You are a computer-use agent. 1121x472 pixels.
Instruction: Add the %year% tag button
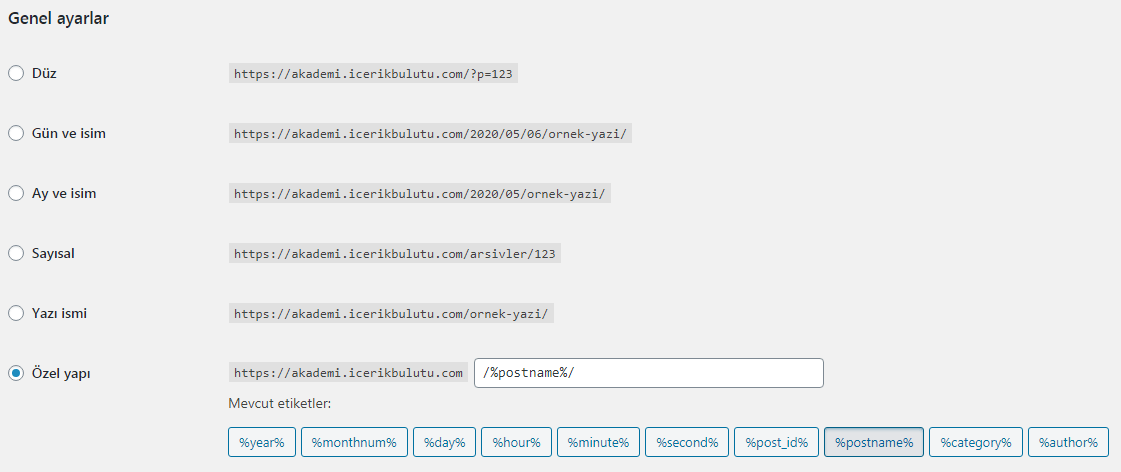click(x=262, y=442)
